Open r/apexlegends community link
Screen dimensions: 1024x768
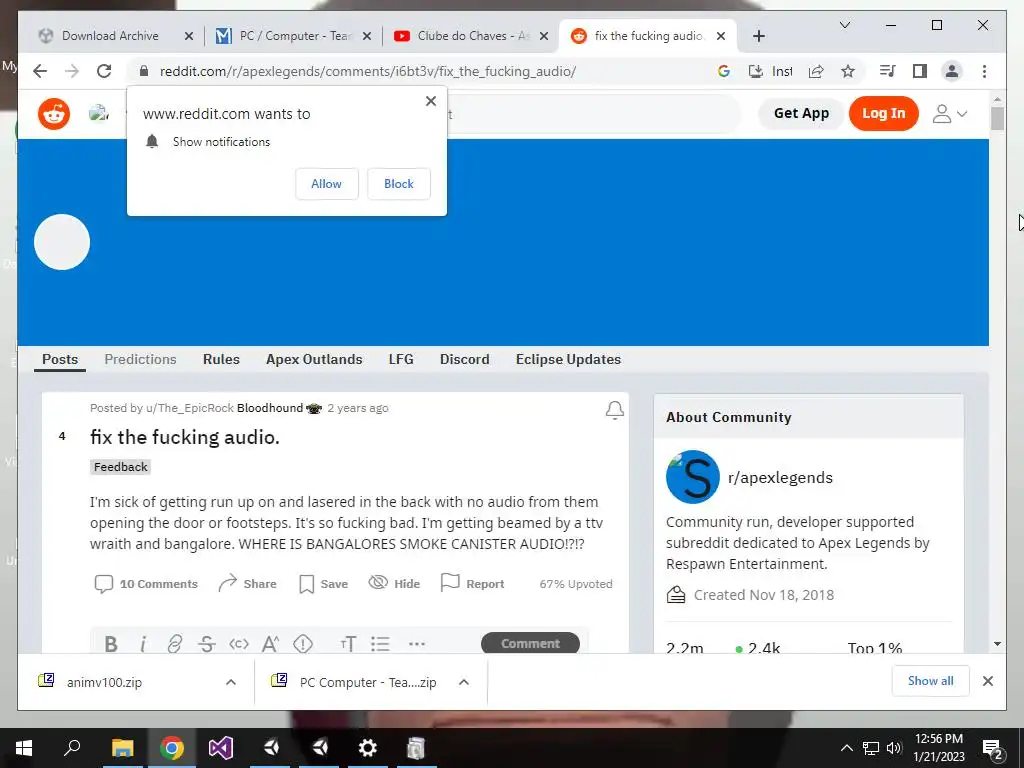click(780, 477)
